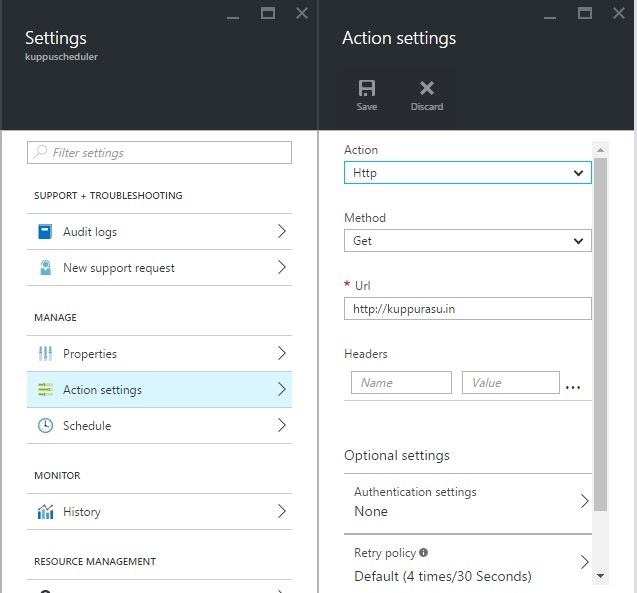Click the Action settings scrollbar down arrow

(x=600, y=576)
